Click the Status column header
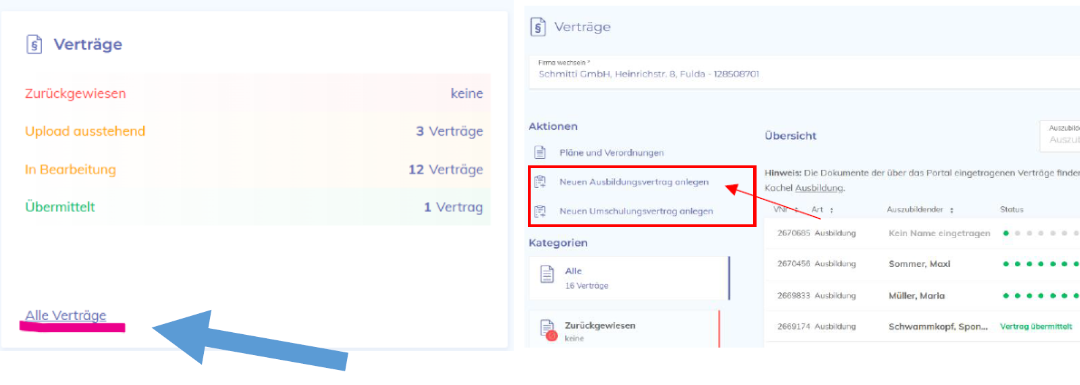The image size is (1080, 385). pyautogui.click(x=1011, y=209)
